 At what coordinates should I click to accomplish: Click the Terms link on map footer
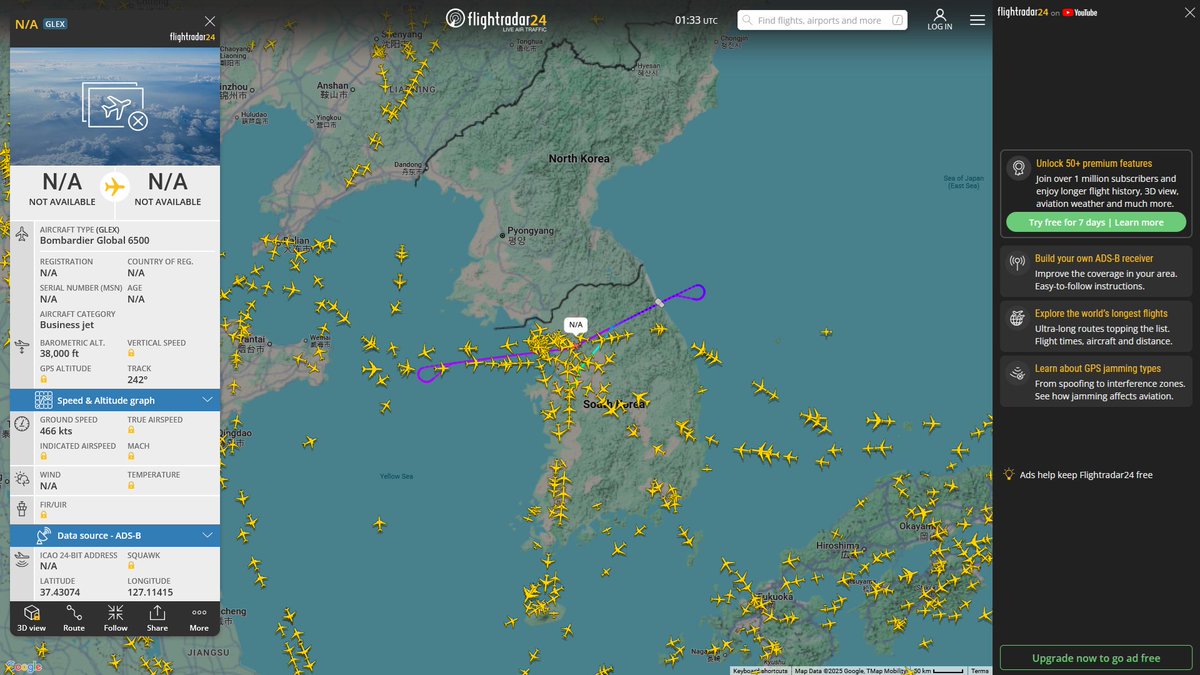(x=979, y=670)
